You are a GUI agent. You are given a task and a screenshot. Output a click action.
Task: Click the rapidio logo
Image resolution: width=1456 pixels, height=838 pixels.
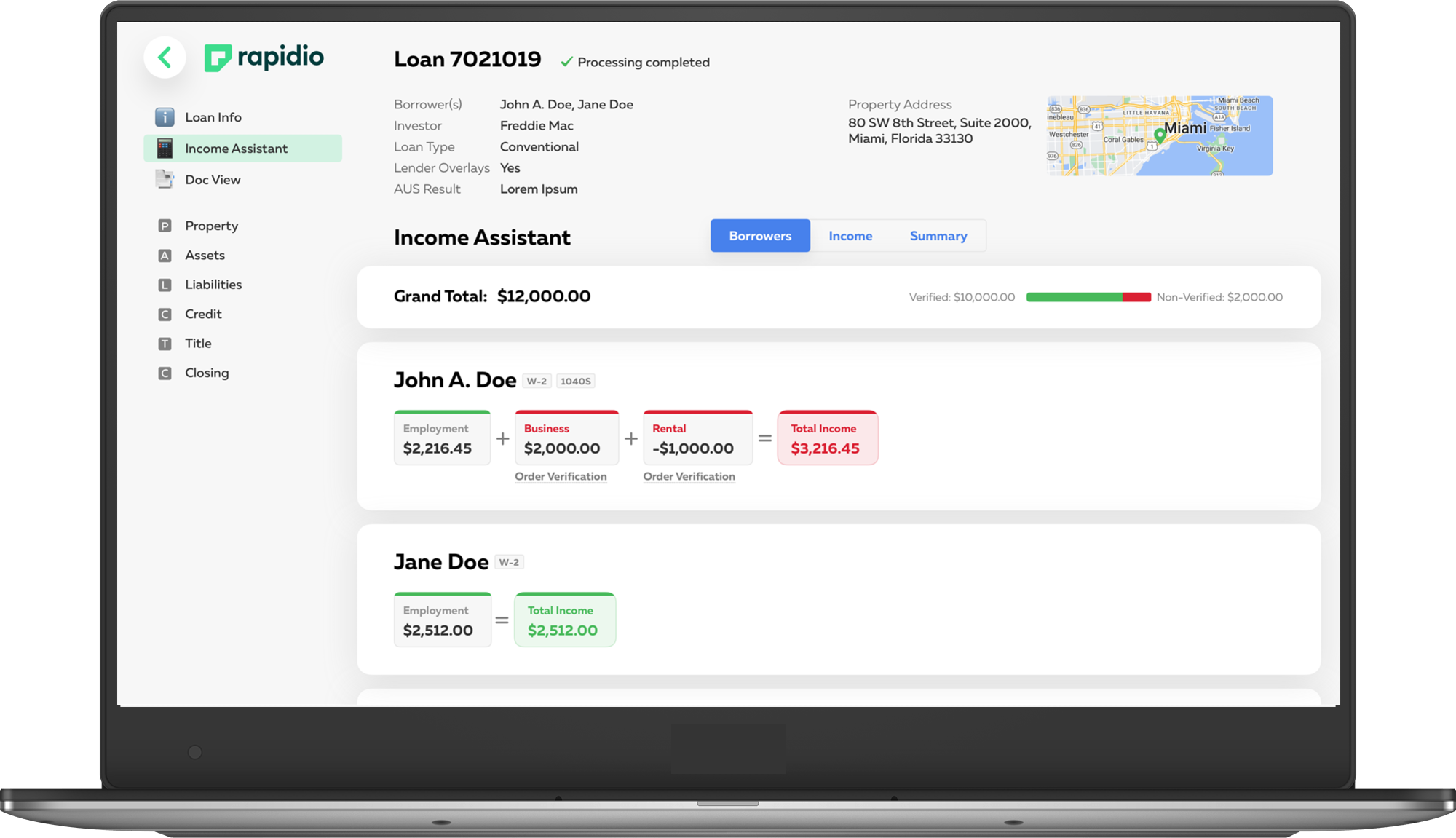(264, 58)
